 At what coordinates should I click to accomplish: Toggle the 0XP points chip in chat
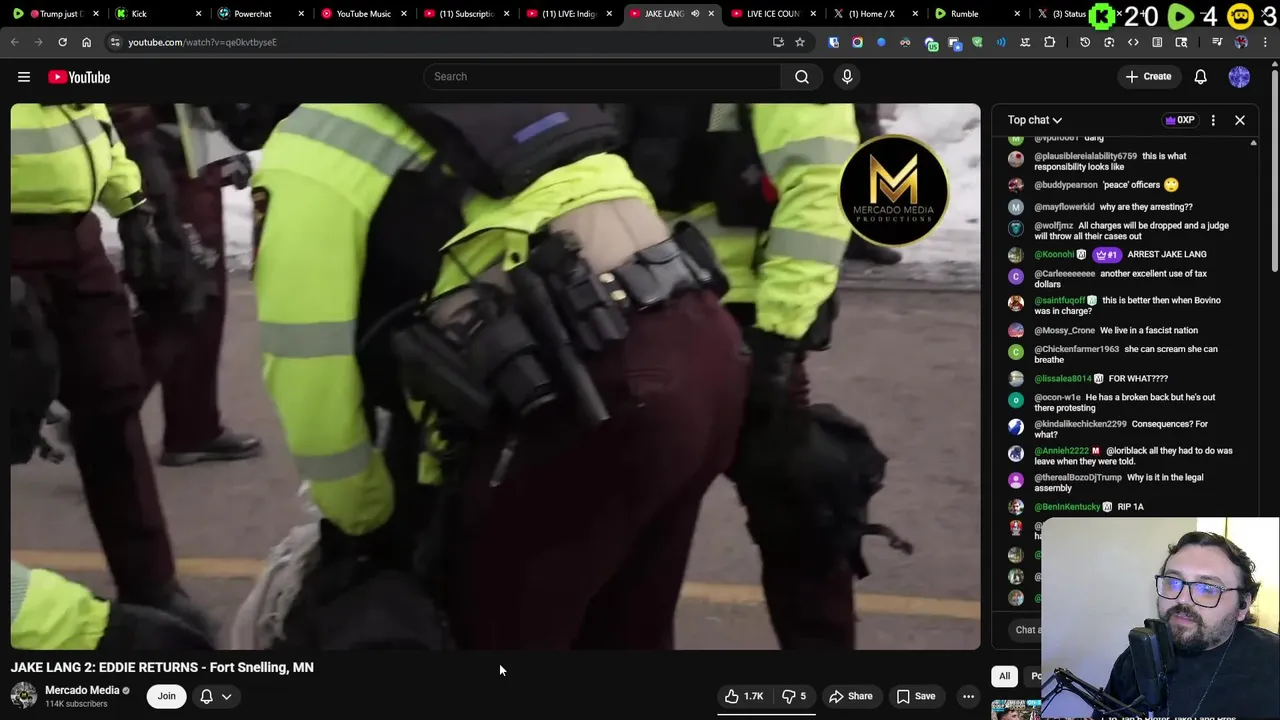(1180, 120)
